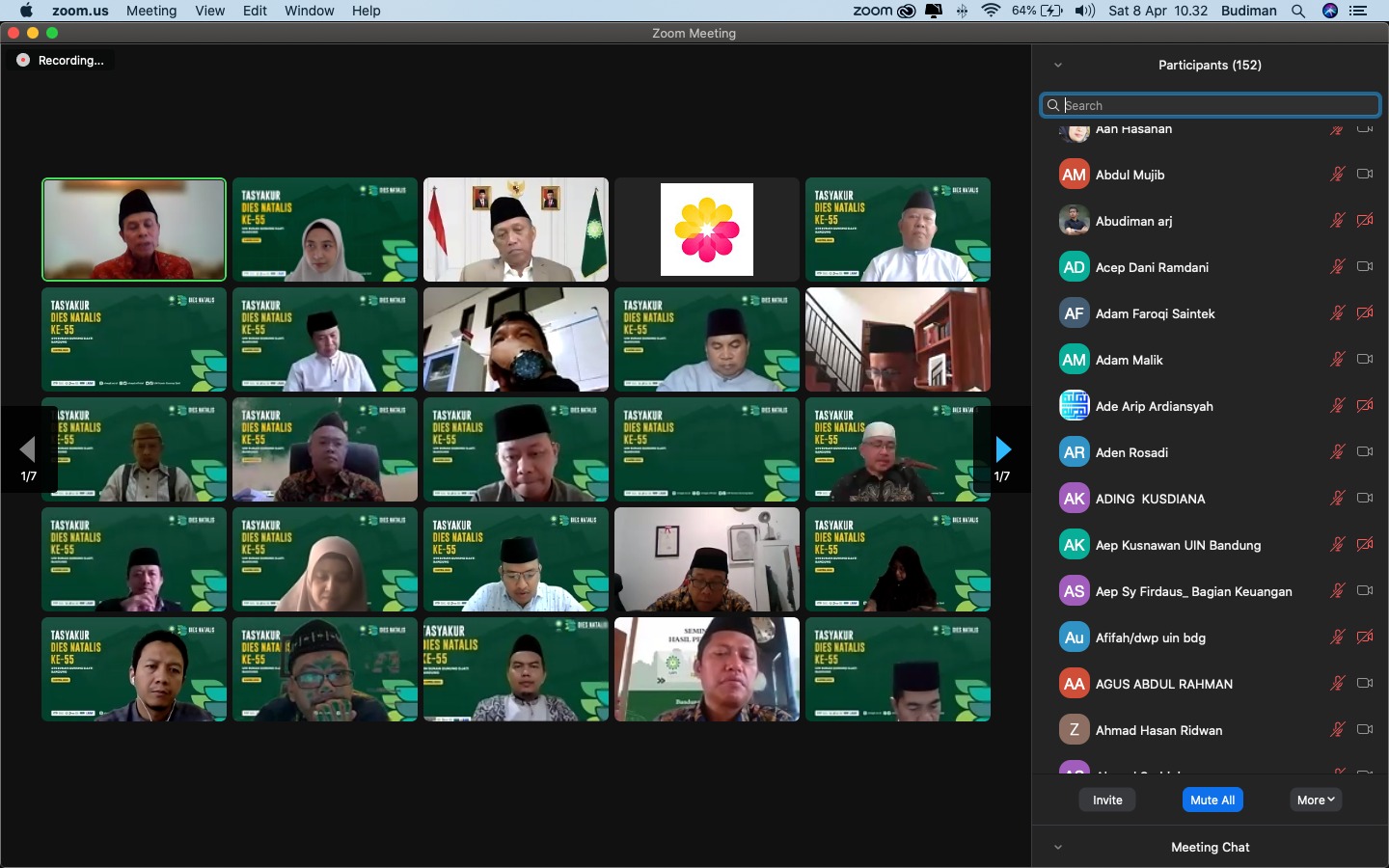Click the Wi-Fi status icon
Screen dimensions: 1389x868
991,11
